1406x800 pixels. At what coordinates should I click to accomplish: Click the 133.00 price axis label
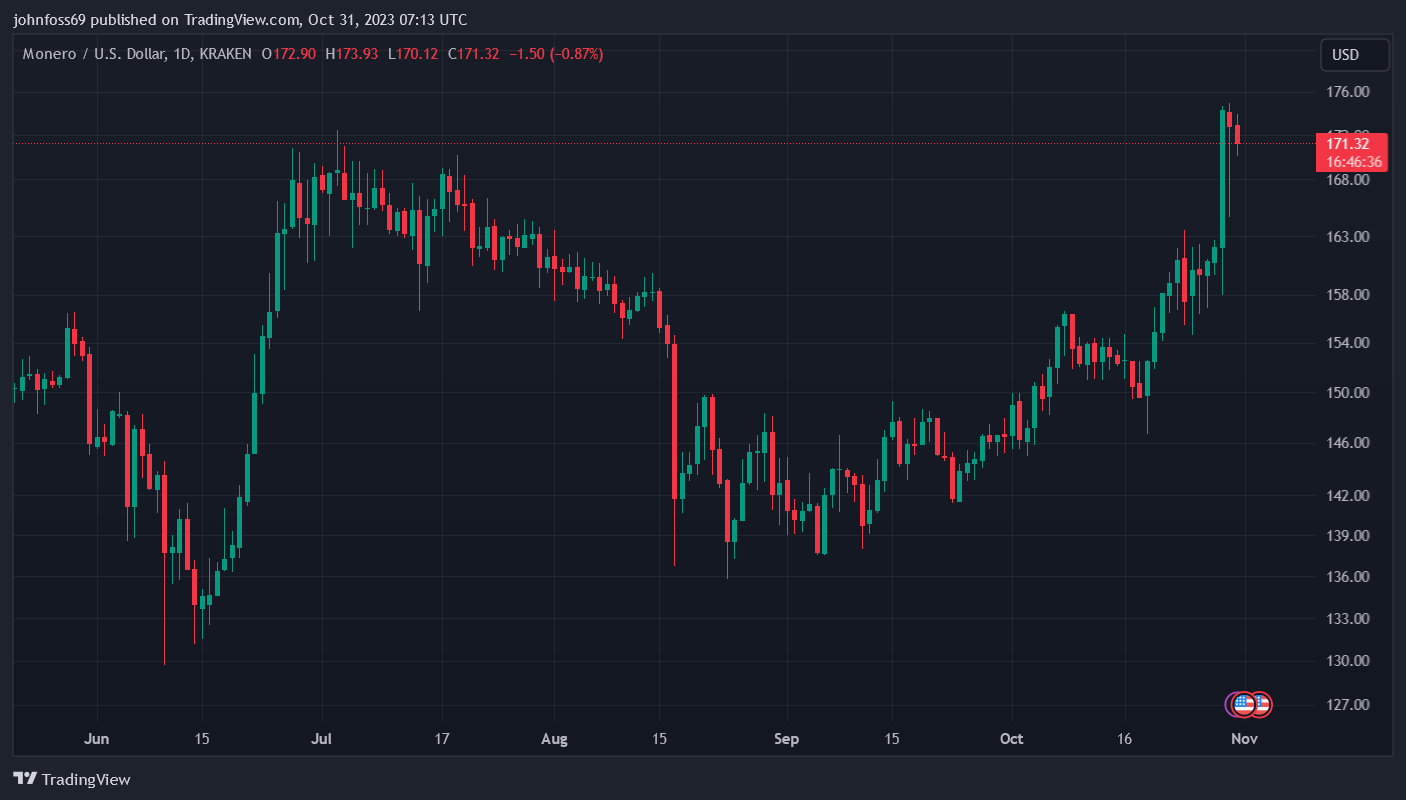[x=1347, y=619]
